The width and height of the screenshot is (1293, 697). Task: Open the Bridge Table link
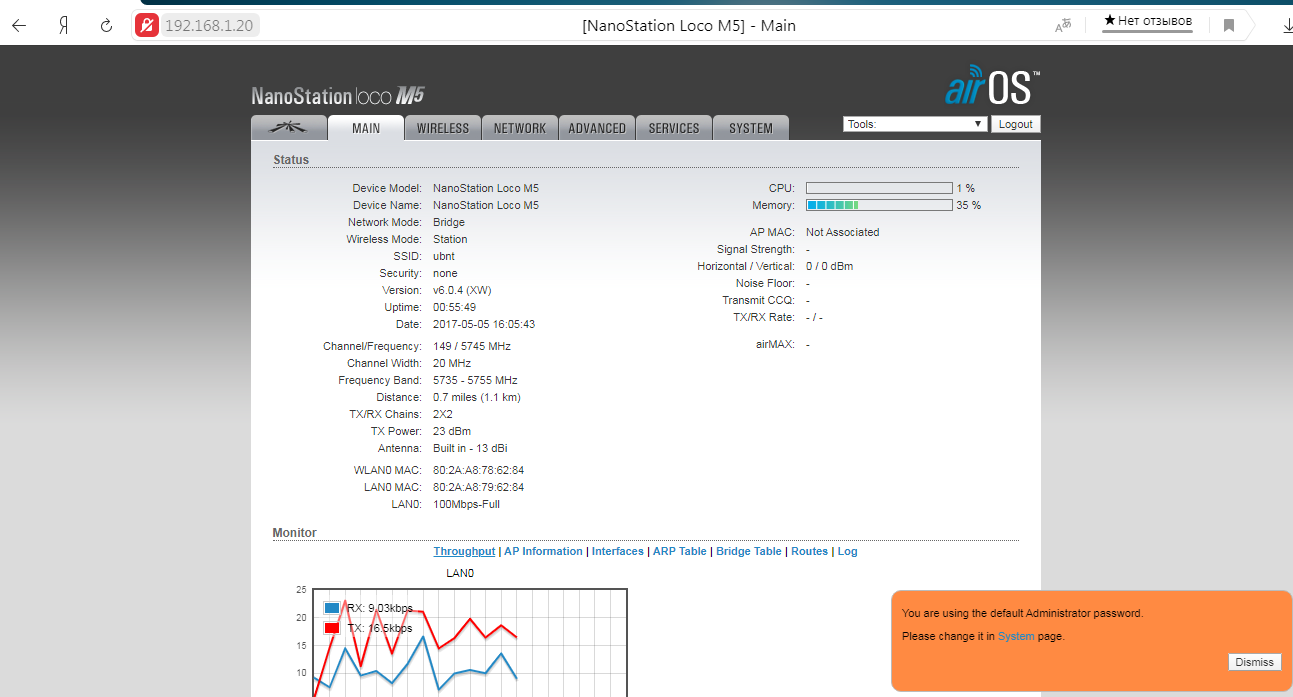pyautogui.click(x=749, y=551)
